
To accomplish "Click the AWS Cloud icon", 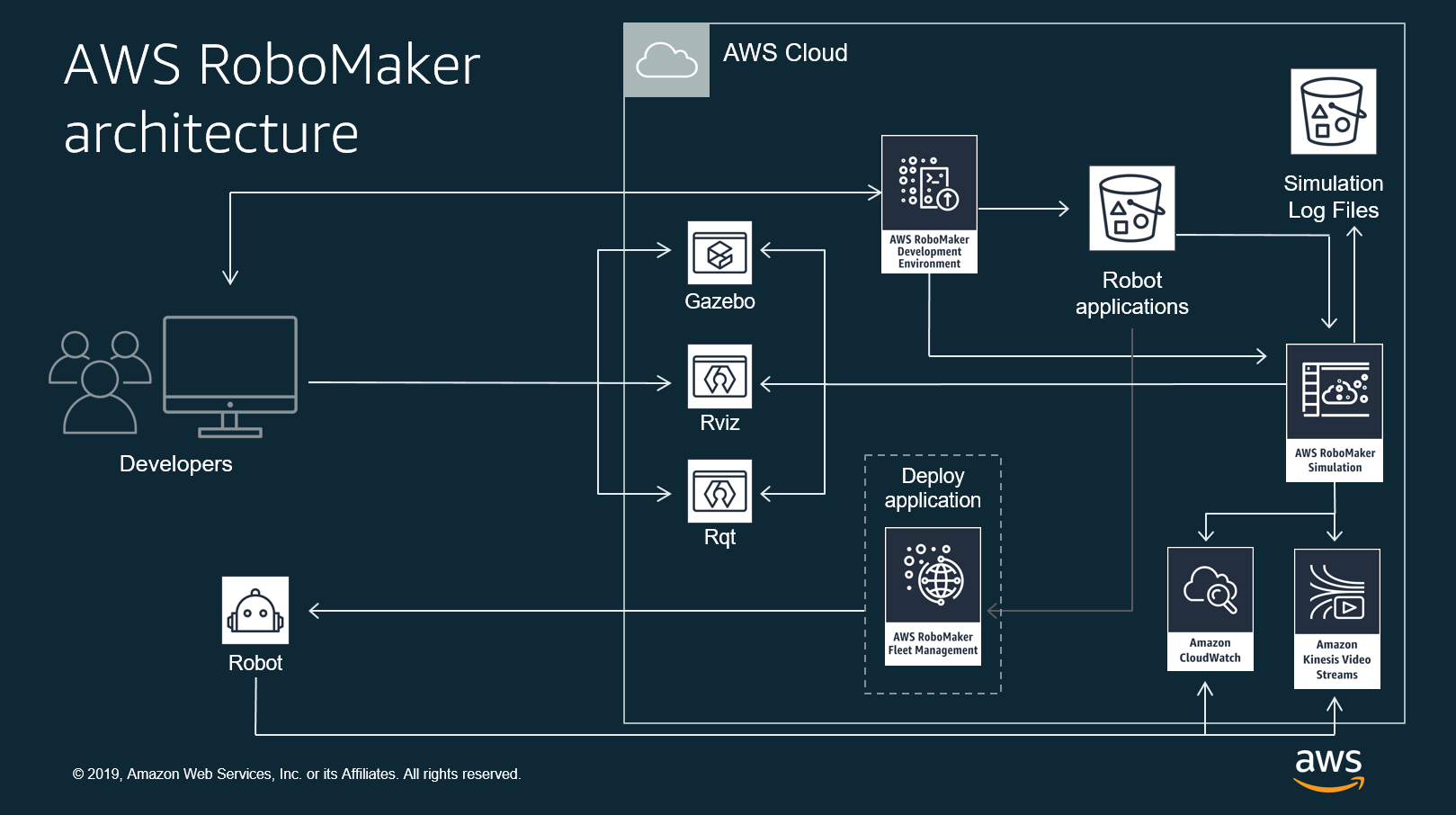I will click(666, 60).
